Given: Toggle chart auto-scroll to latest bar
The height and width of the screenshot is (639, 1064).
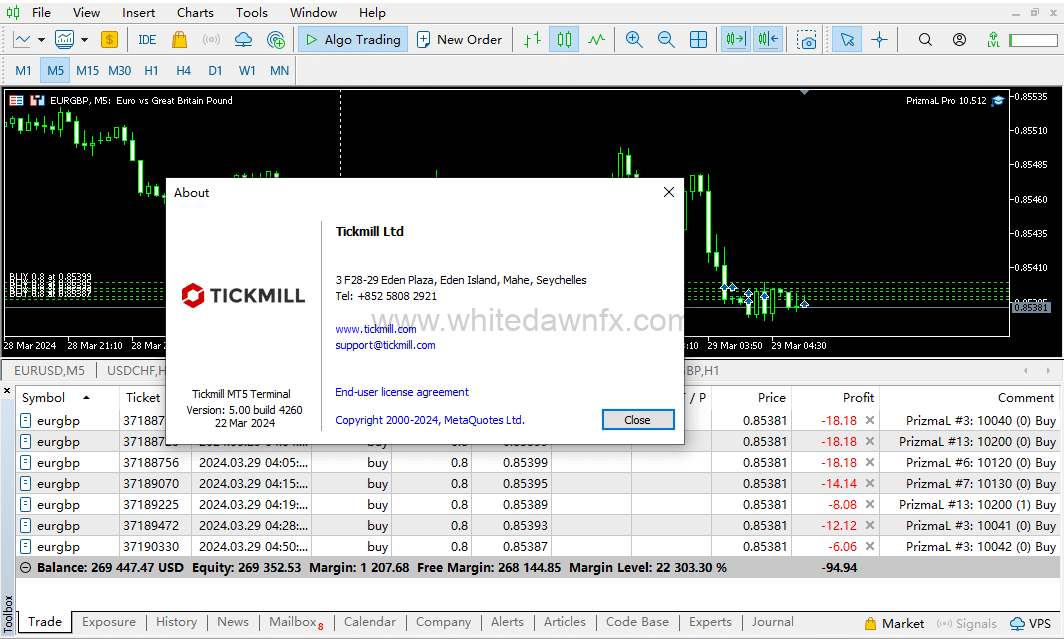Looking at the screenshot, I should [x=736, y=40].
